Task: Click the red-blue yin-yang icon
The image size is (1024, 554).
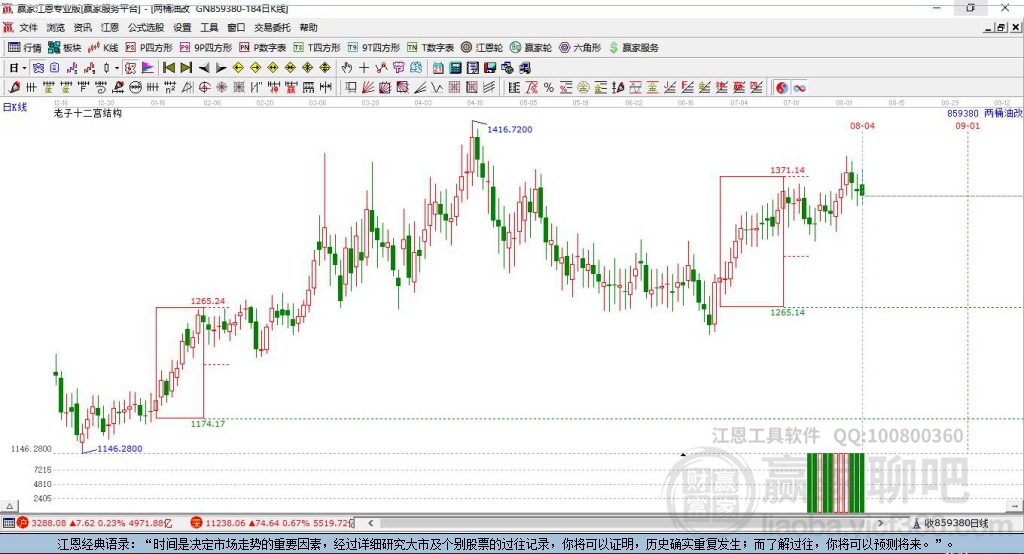Action: pyautogui.click(x=782, y=88)
